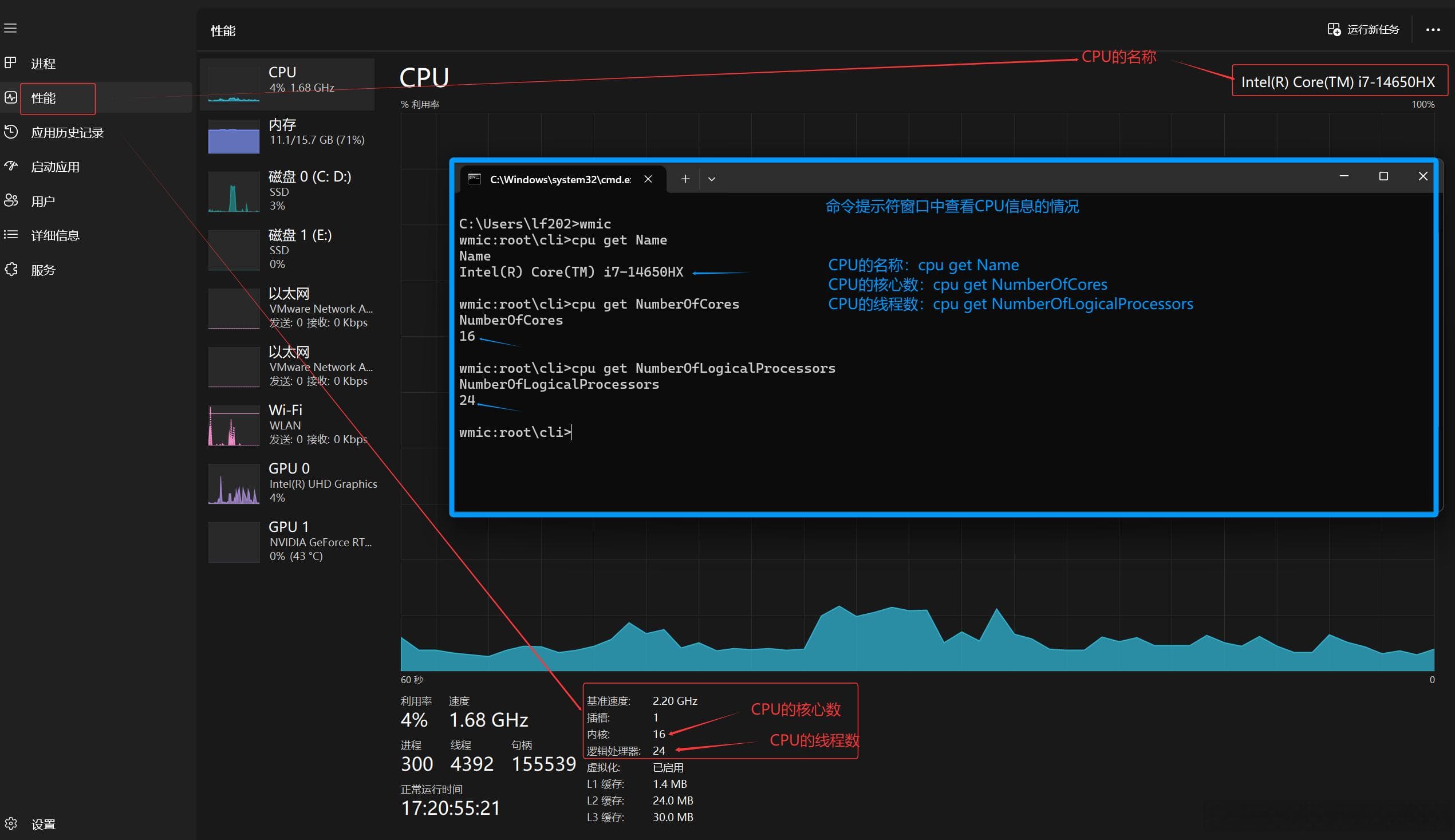Viewport: 1455px width, 840px height.
Task: Click the 300 processes count
Action: (x=416, y=764)
